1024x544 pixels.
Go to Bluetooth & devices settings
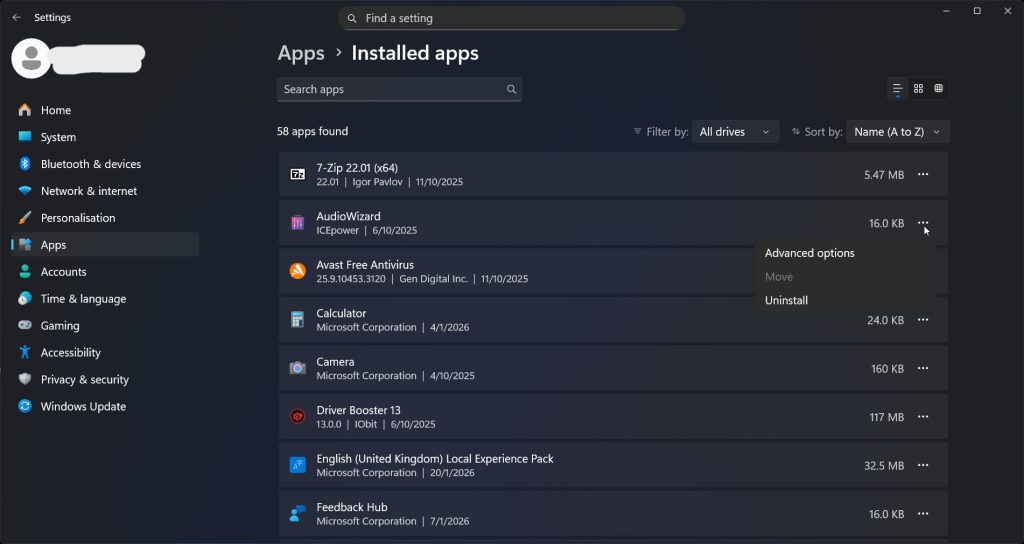coord(90,164)
